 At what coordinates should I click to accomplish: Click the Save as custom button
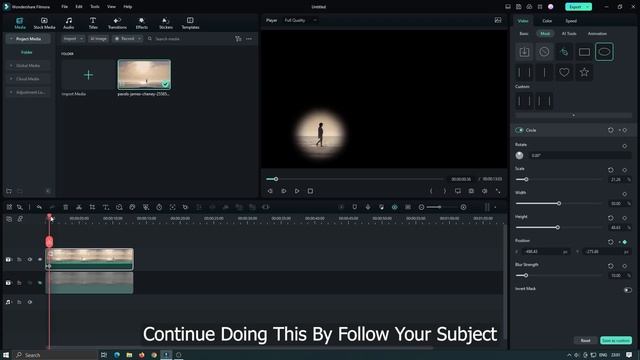click(x=616, y=340)
